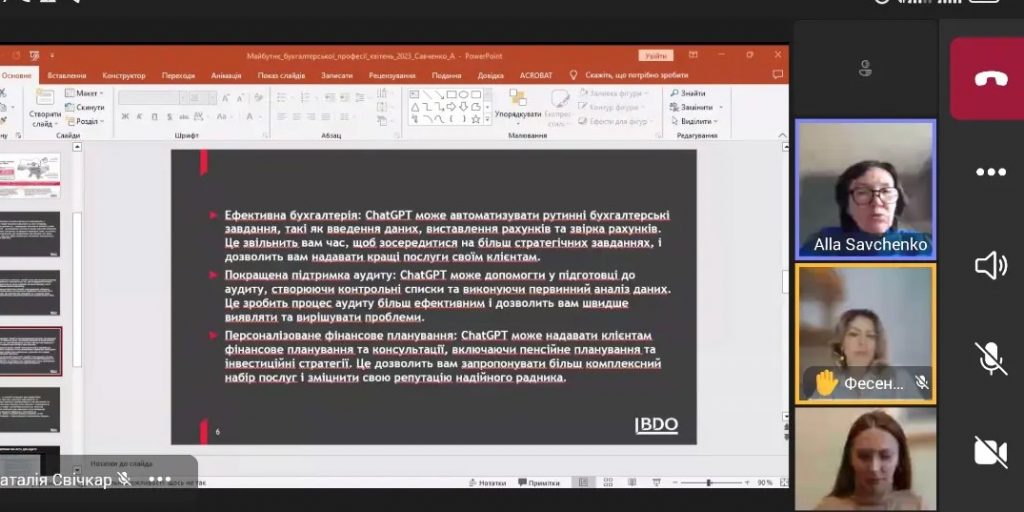This screenshot has width=1024, height=512.
Task: Unmute the microphone in call controls
Action: [x=989, y=358]
